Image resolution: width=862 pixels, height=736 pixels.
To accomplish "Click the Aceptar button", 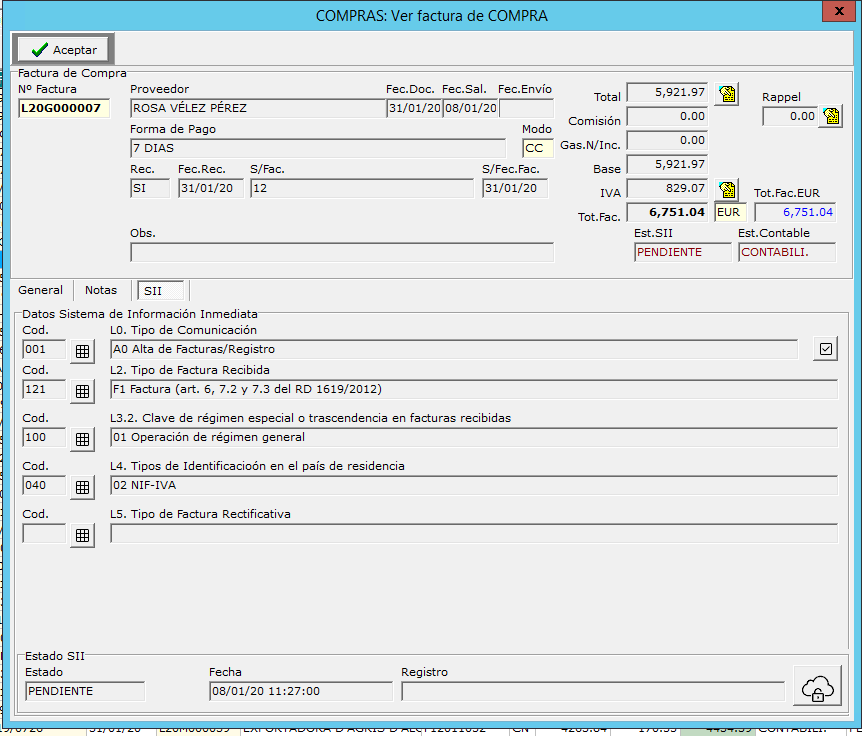I will (x=63, y=49).
